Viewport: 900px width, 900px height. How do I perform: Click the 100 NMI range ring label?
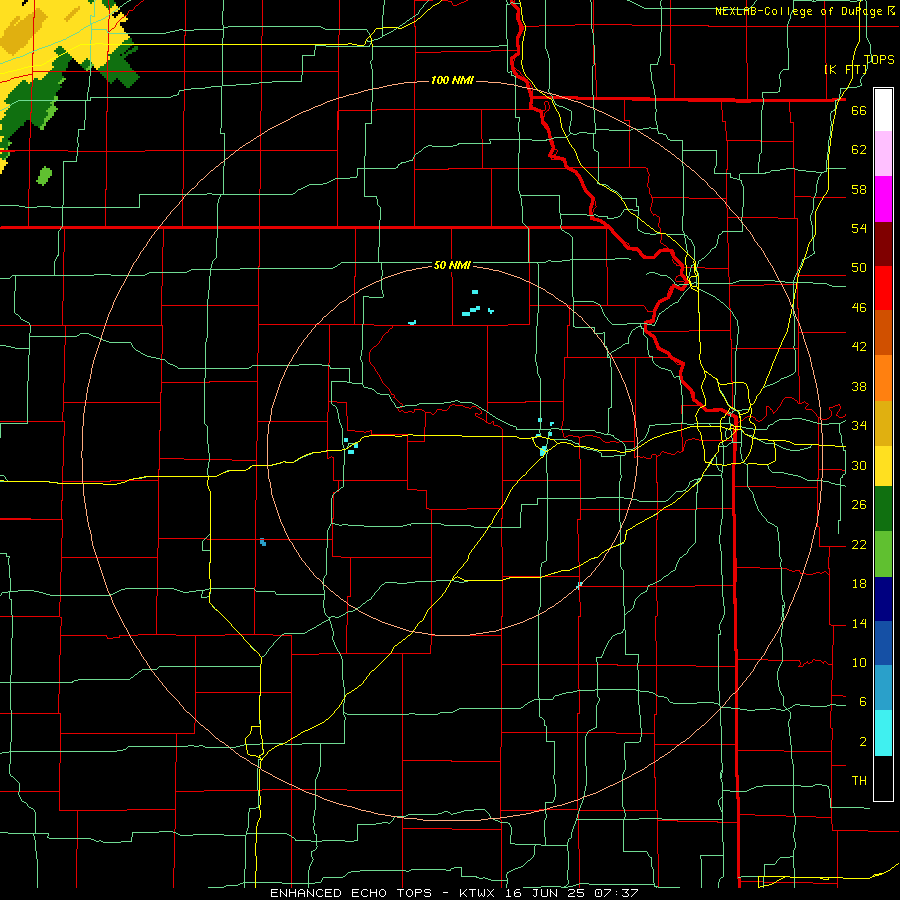(x=452, y=80)
